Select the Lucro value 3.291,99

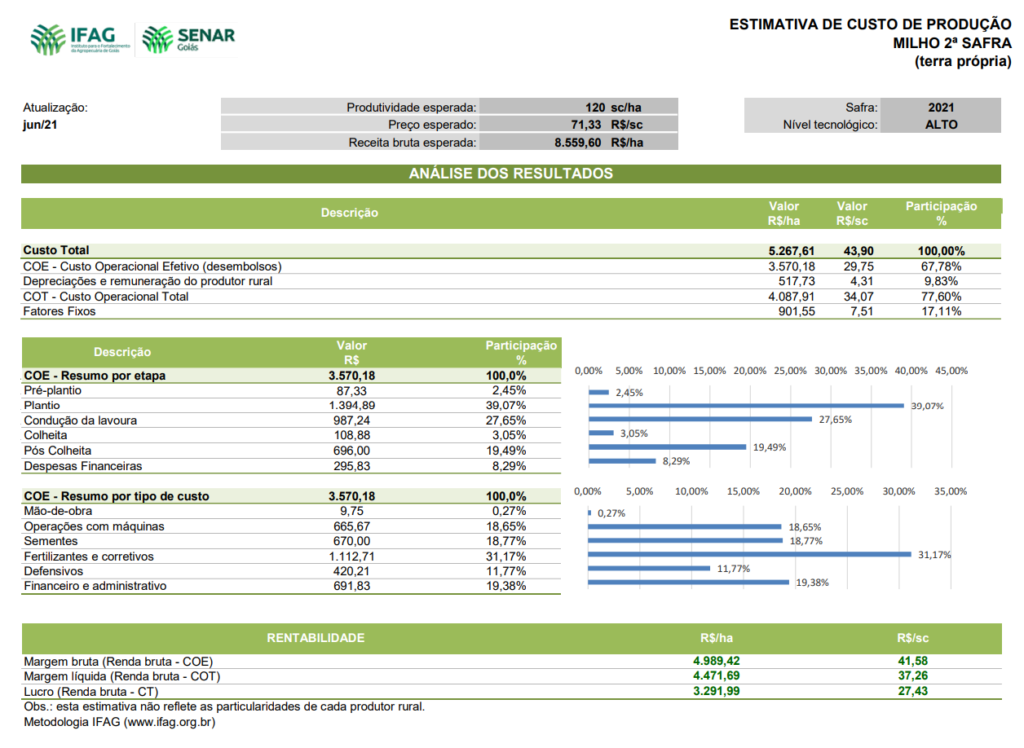(716, 691)
